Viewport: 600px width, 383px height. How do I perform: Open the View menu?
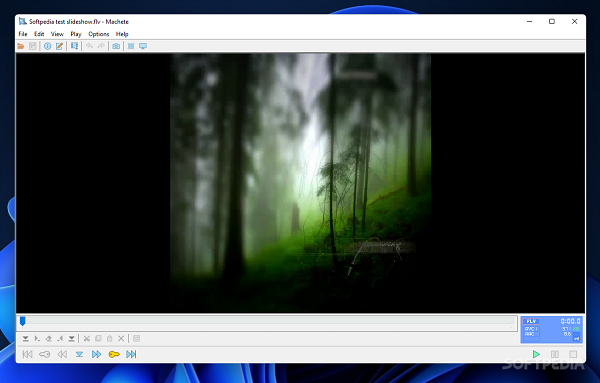tap(57, 34)
